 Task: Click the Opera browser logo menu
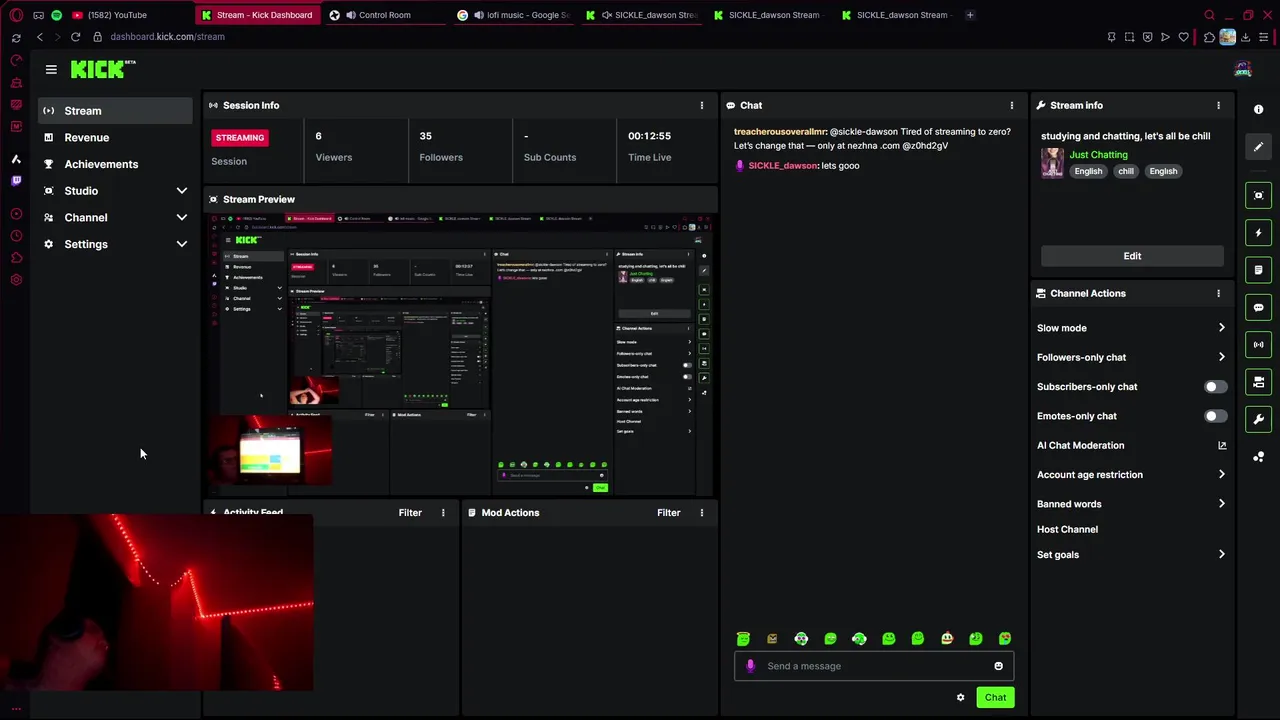pyautogui.click(x=16, y=15)
